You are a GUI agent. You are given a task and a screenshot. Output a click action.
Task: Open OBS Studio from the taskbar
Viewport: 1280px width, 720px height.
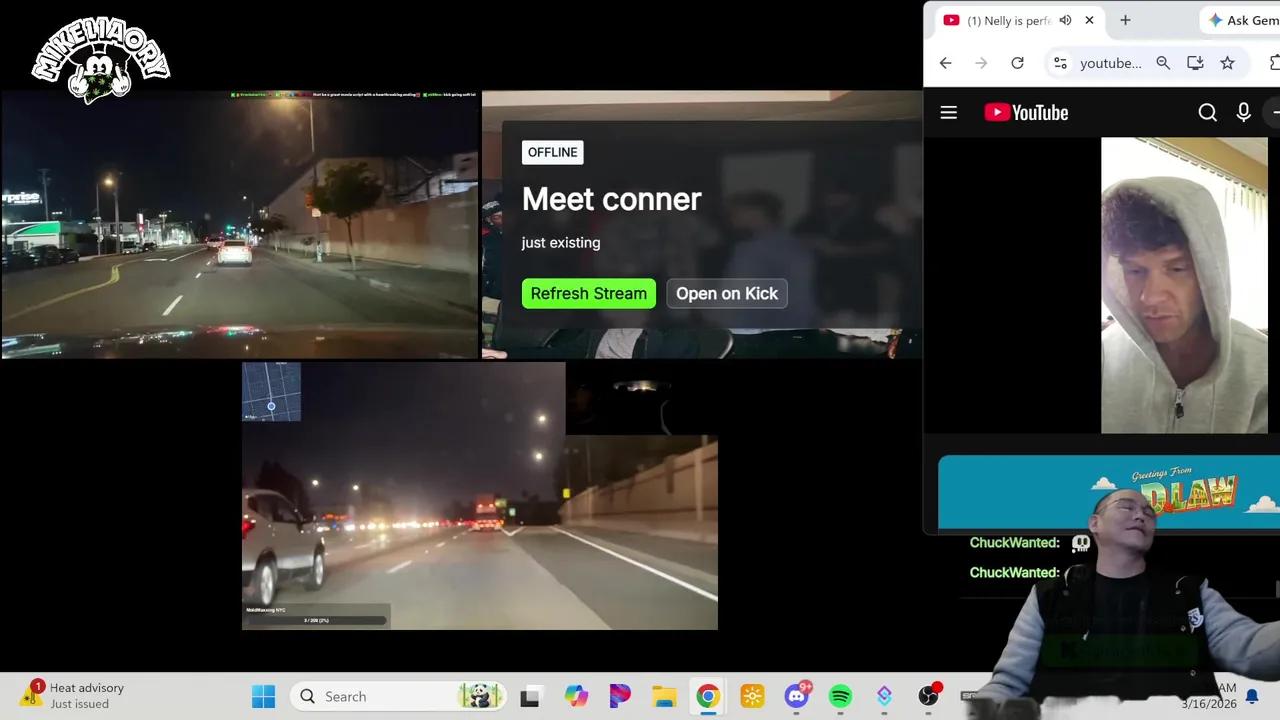tap(929, 696)
